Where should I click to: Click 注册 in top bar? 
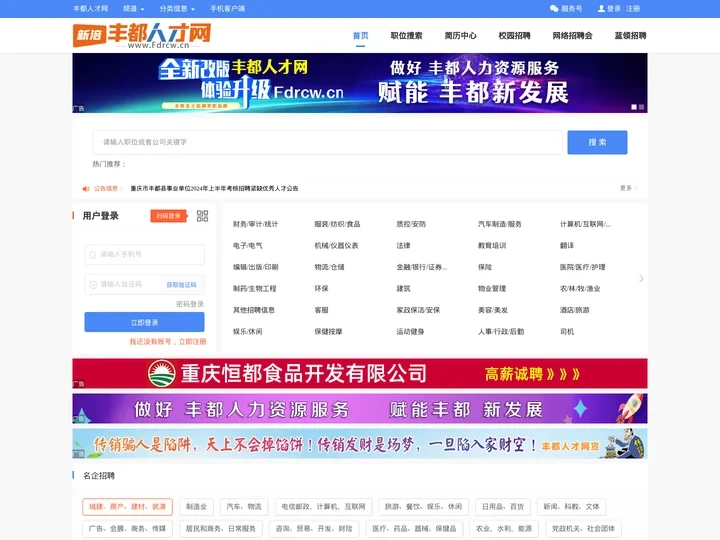click(x=633, y=9)
